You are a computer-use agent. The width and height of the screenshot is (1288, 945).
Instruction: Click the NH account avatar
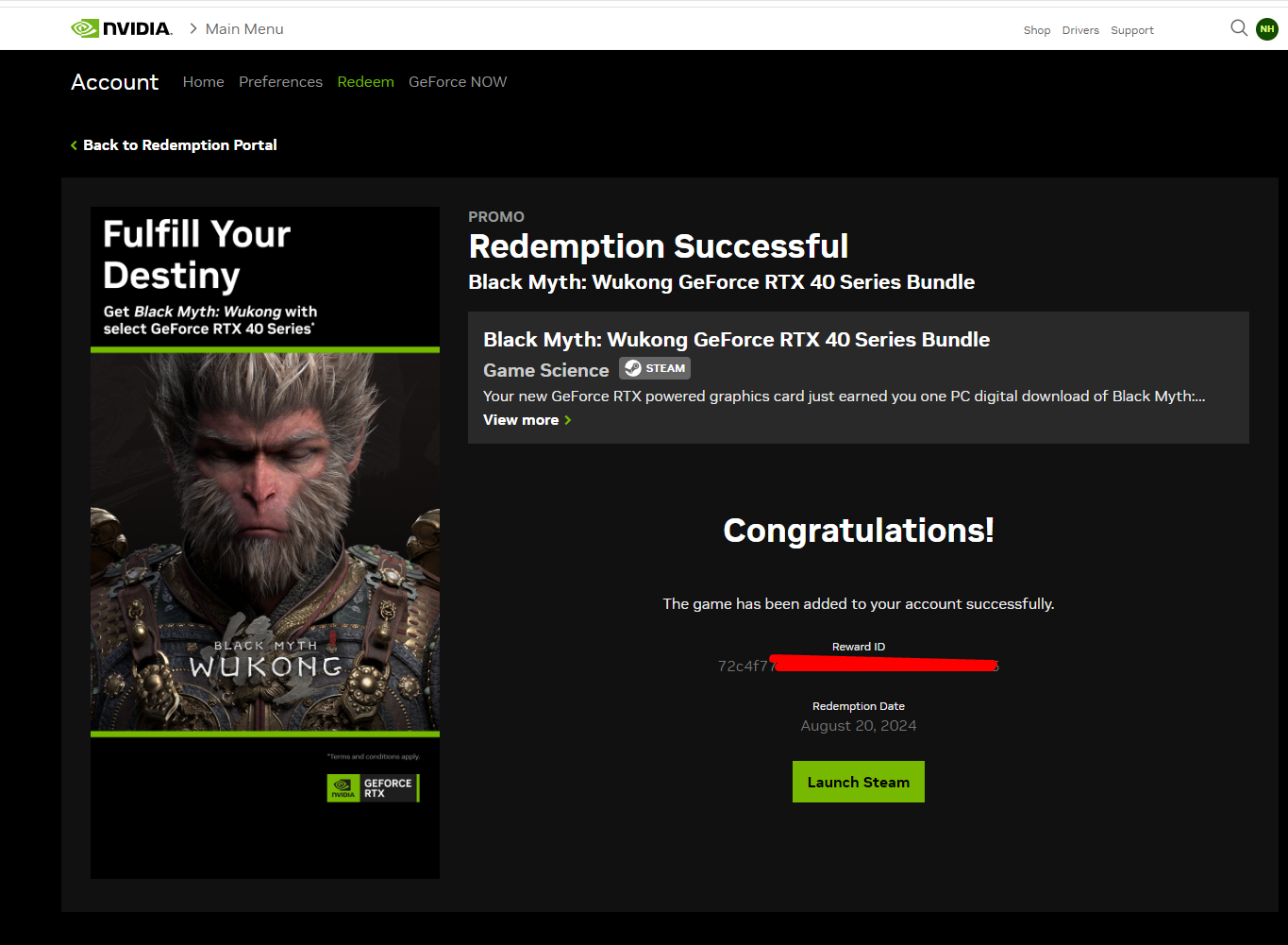pos(1266,28)
